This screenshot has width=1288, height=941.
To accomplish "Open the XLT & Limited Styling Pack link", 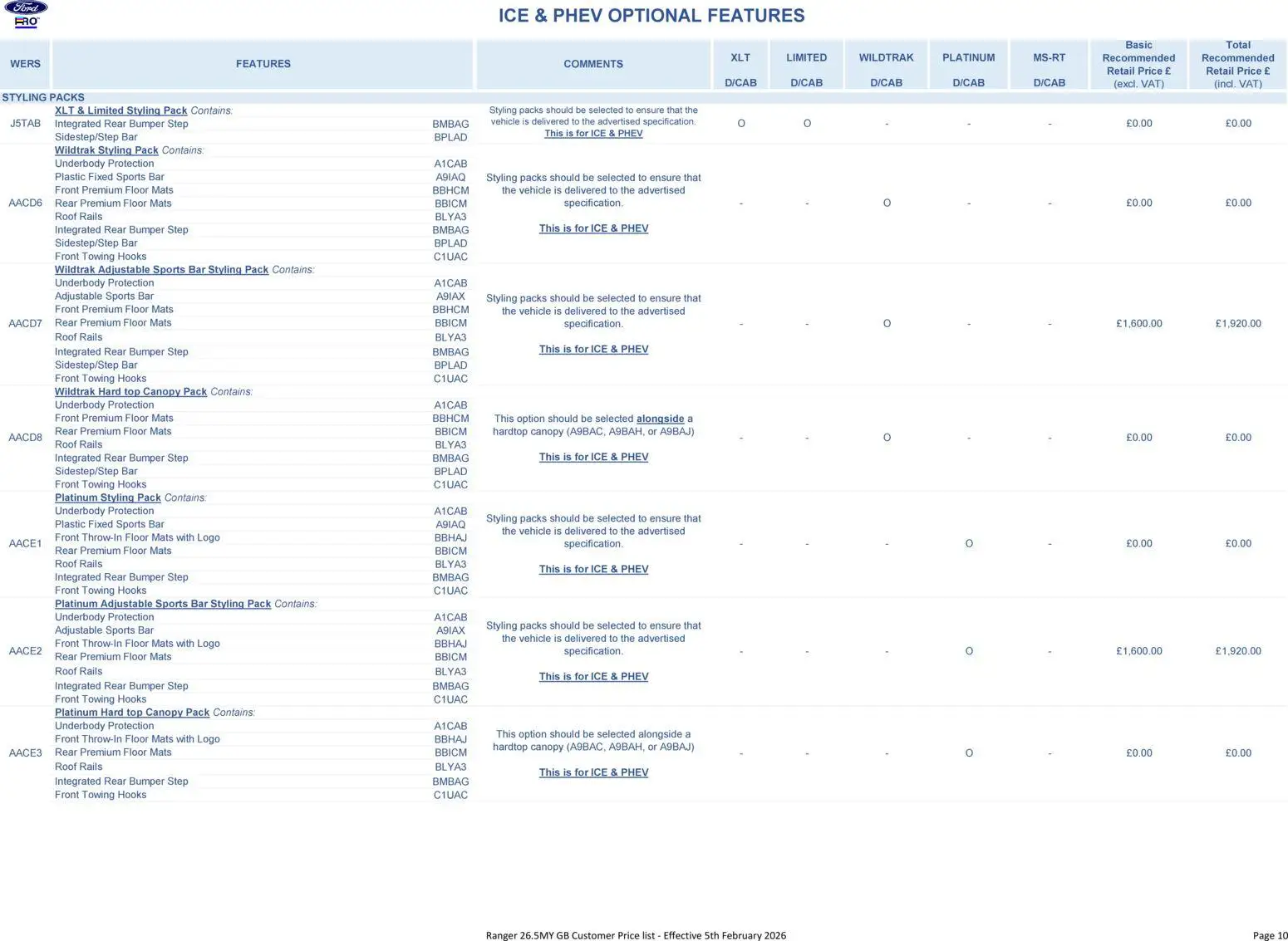I will pyautogui.click(x=120, y=110).
